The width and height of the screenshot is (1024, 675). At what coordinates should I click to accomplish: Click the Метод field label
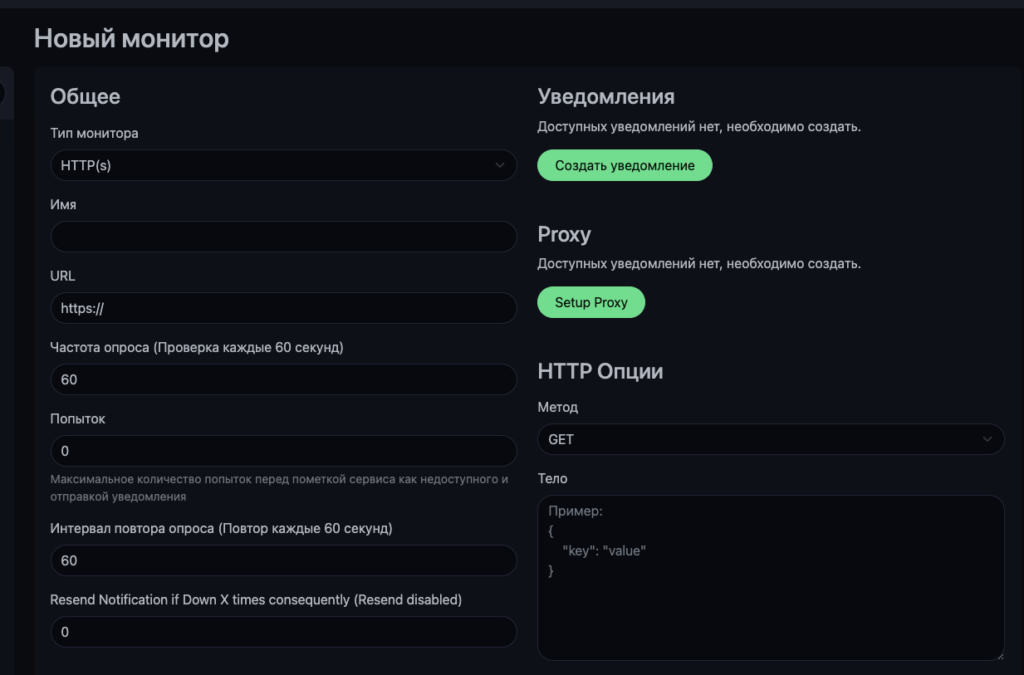pyautogui.click(x=558, y=408)
